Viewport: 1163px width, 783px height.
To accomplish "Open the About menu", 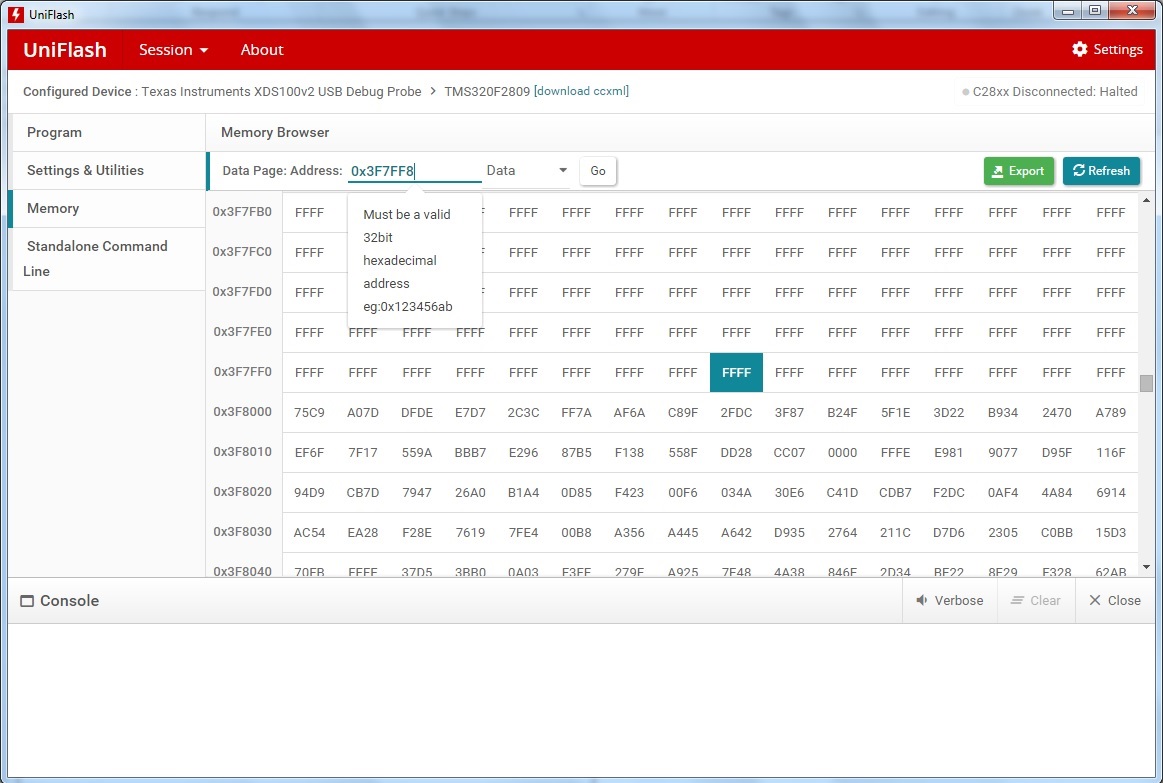I will pos(262,50).
